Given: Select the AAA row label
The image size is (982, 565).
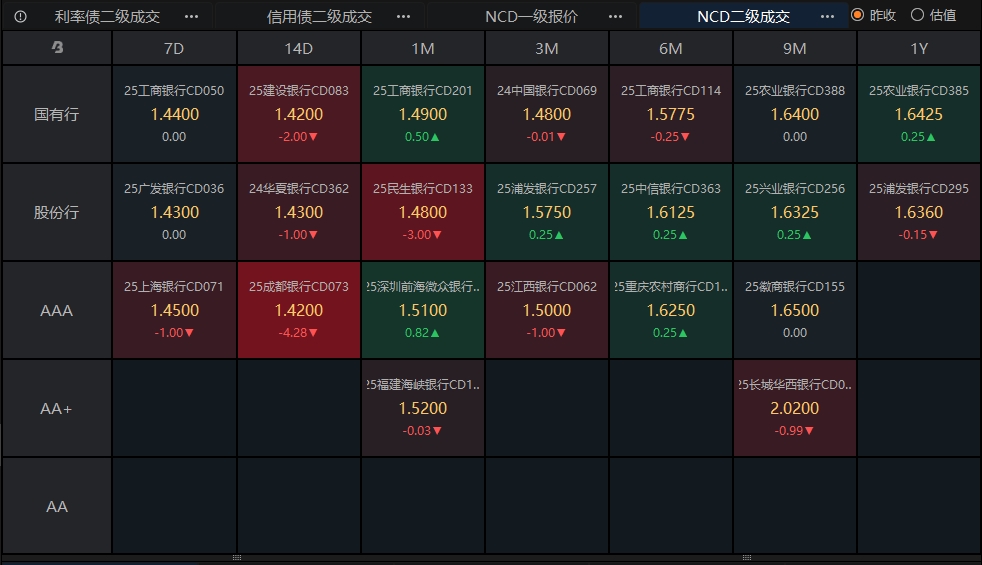Looking at the screenshot, I should pos(56,310).
